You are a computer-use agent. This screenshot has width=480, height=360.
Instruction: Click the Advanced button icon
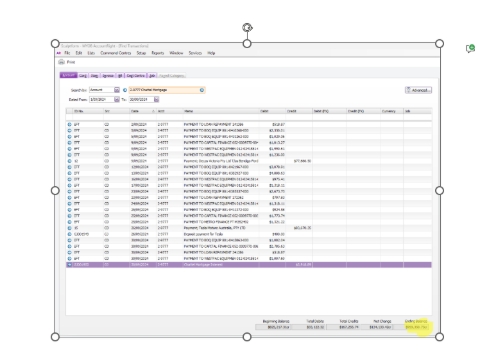click(x=408, y=90)
